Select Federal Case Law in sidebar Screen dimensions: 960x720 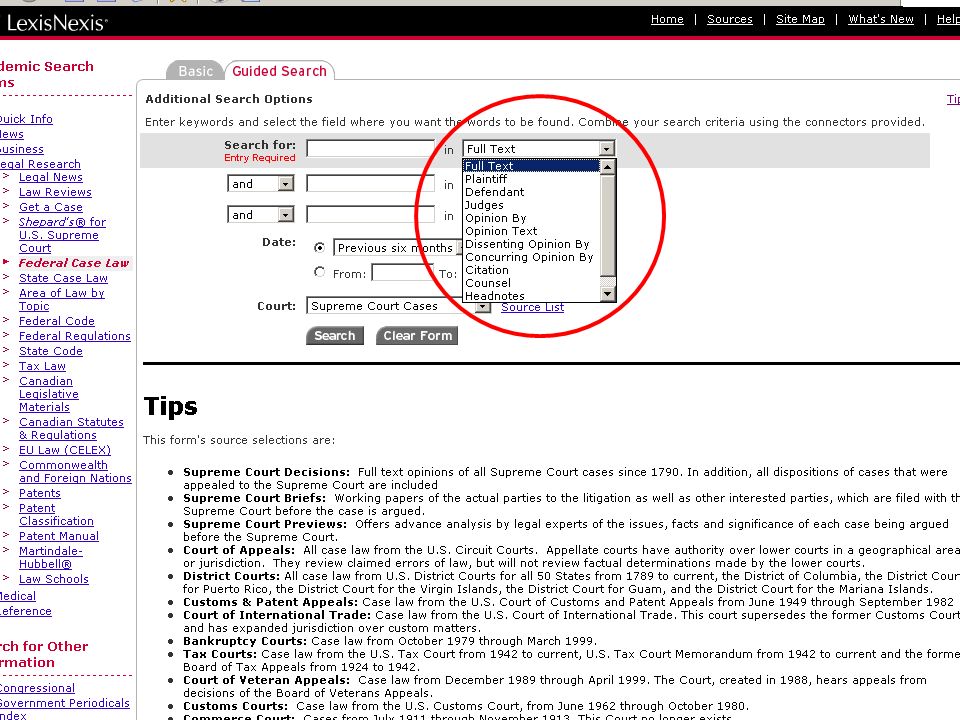73,263
